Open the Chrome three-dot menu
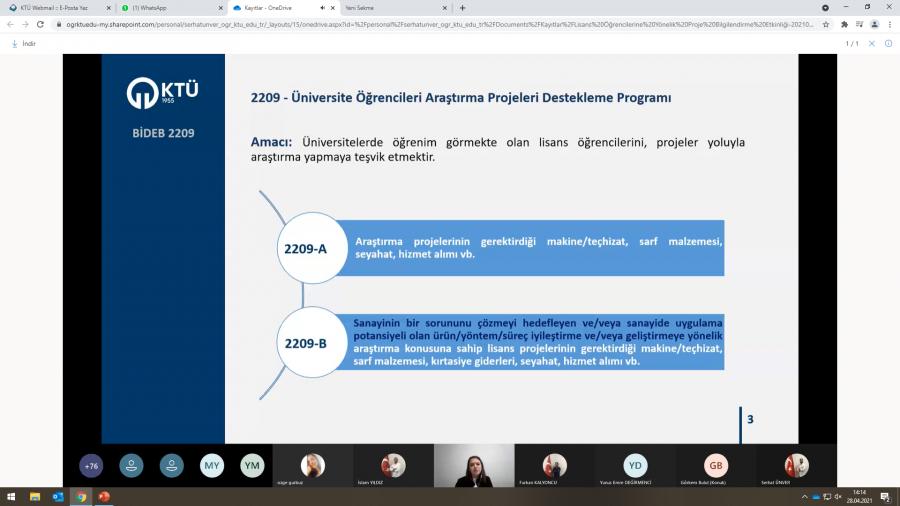The height and width of the screenshot is (506, 900). point(888,24)
